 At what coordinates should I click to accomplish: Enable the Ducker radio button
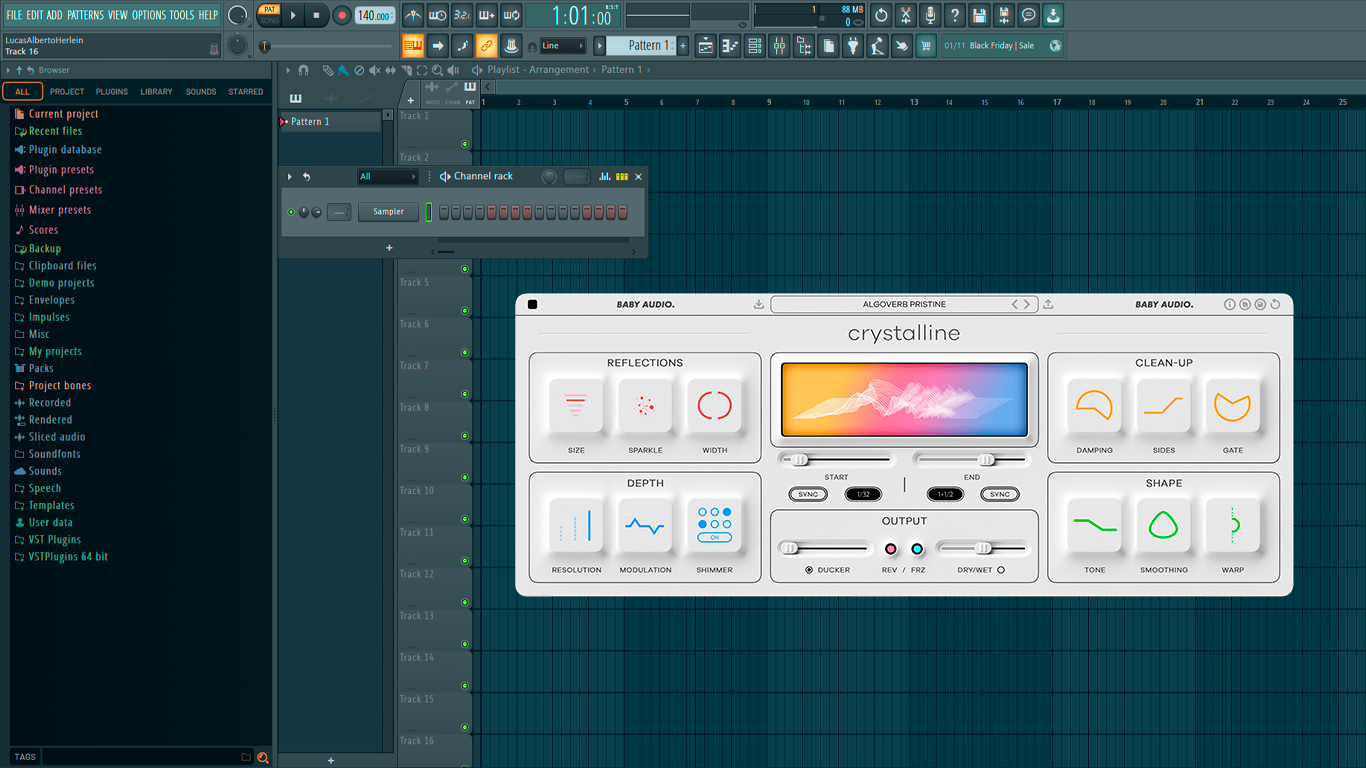(809, 570)
